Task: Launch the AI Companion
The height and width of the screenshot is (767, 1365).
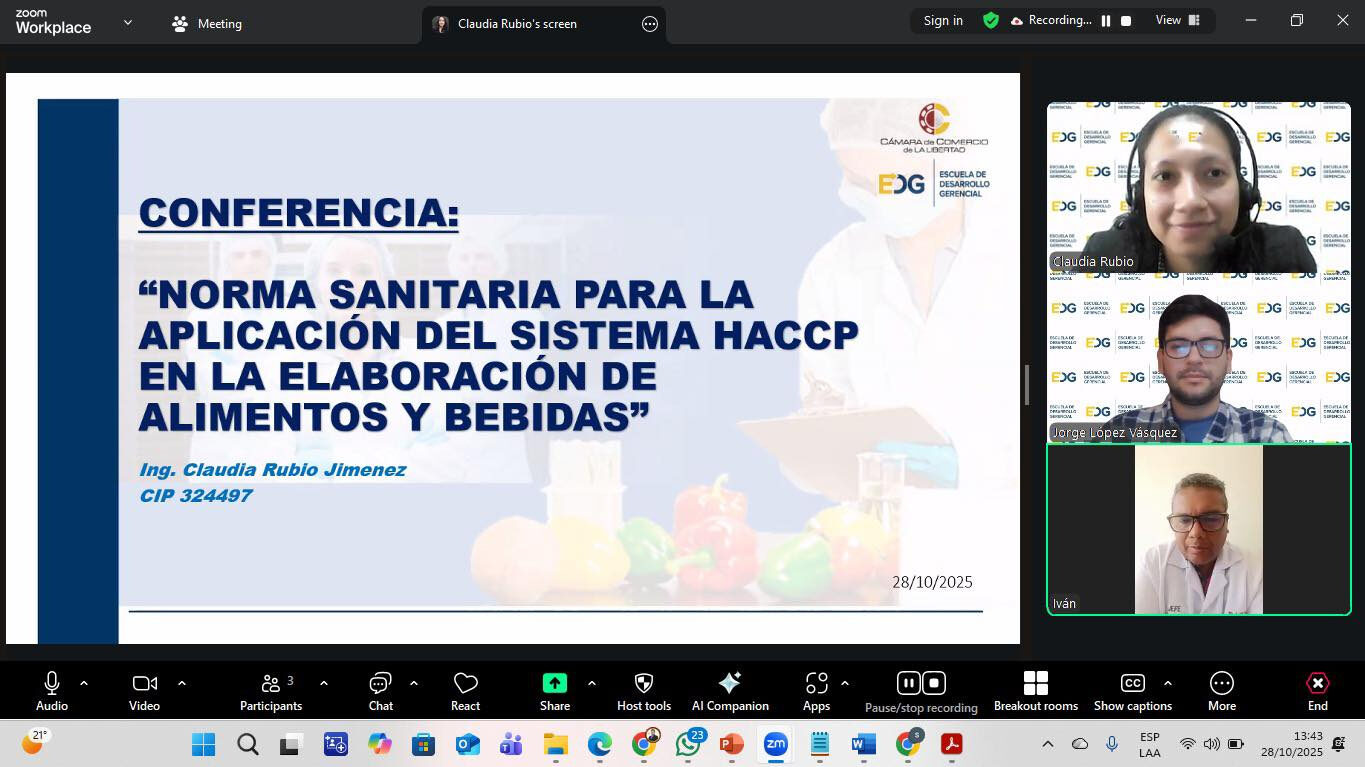Action: (x=730, y=691)
